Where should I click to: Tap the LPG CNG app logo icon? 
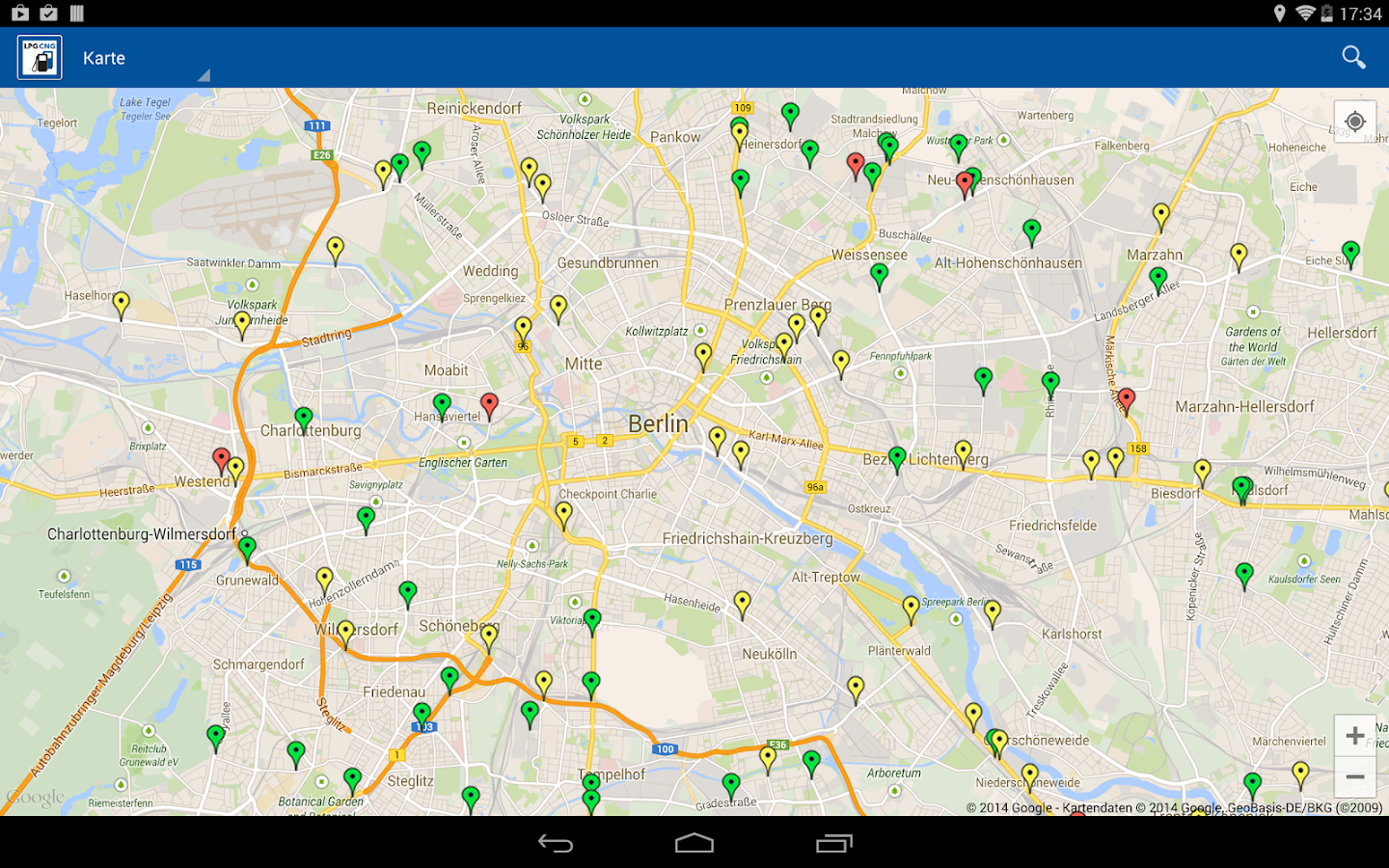(39, 56)
